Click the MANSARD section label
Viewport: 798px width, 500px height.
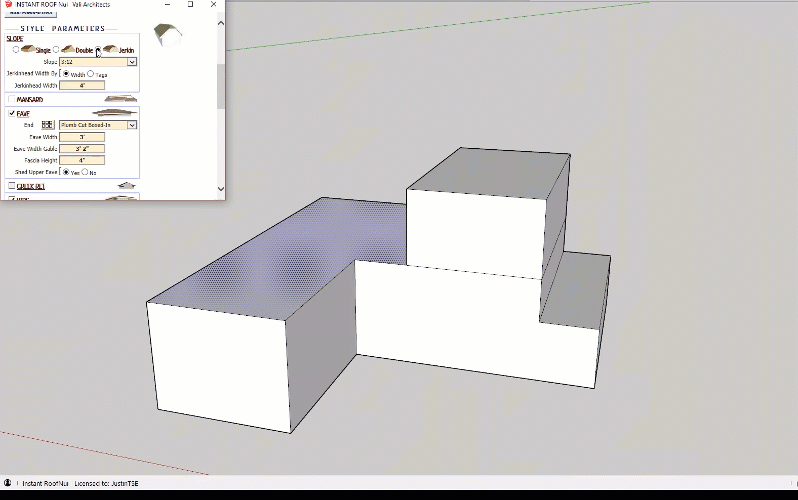pyautogui.click(x=30, y=99)
